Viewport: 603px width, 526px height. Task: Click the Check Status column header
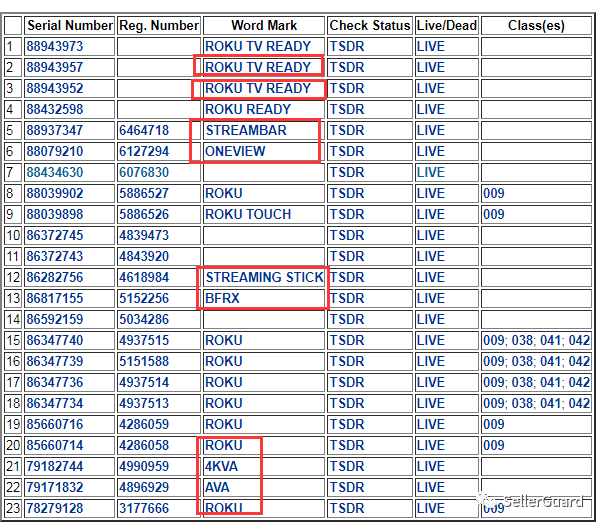pos(370,25)
